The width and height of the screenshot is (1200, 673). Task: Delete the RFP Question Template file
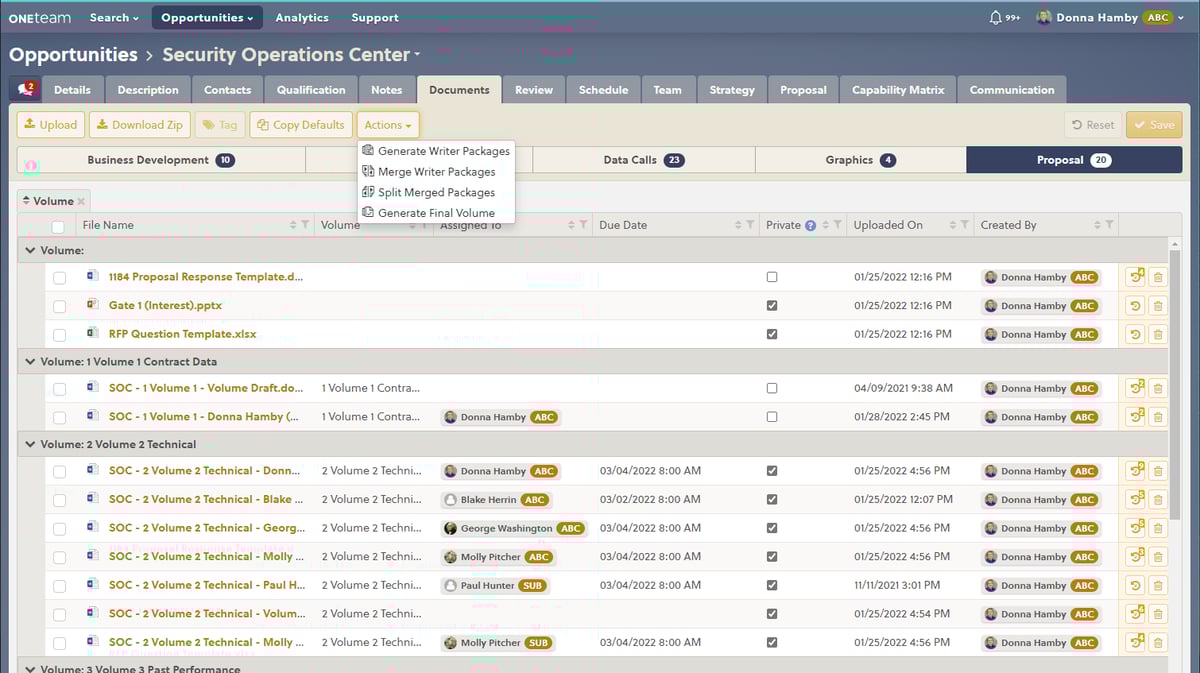[1158, 334]
